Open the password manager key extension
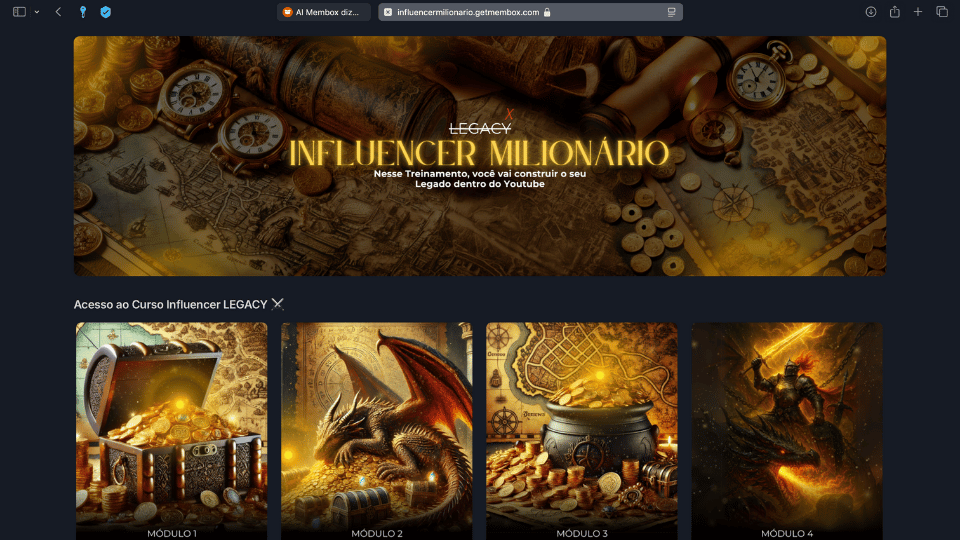The height and width of the screenshot is (540, 960). pyautogui.click(x=83, y=12)
